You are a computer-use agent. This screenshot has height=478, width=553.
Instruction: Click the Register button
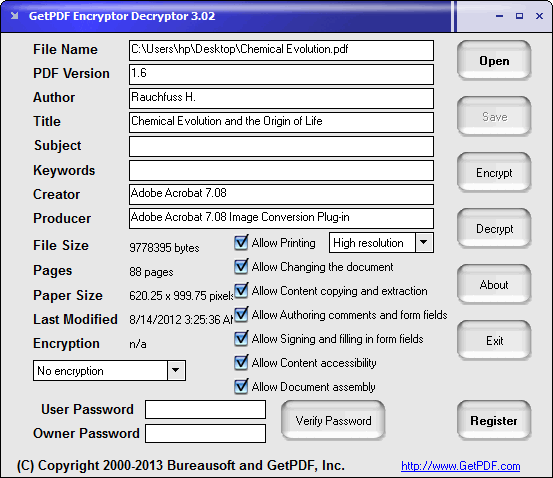pos(494,420)
